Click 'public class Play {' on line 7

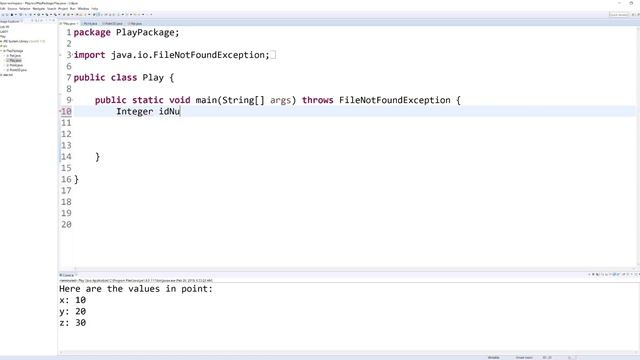tap(124, 78)
